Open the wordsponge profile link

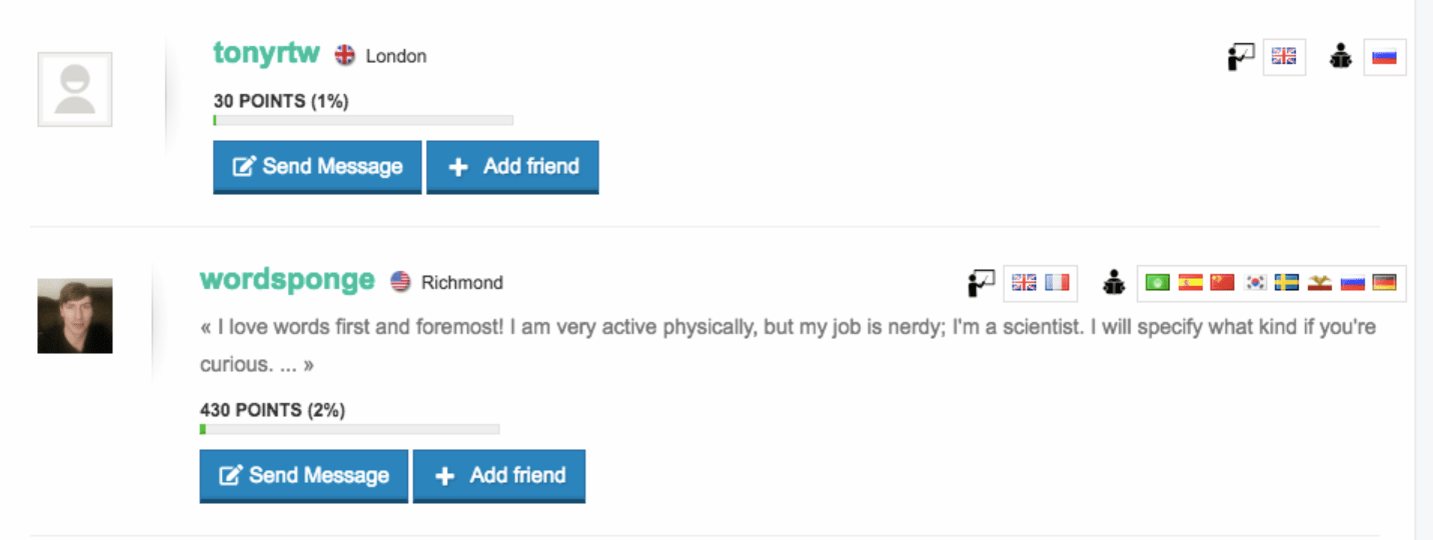[x=287, y=280]
